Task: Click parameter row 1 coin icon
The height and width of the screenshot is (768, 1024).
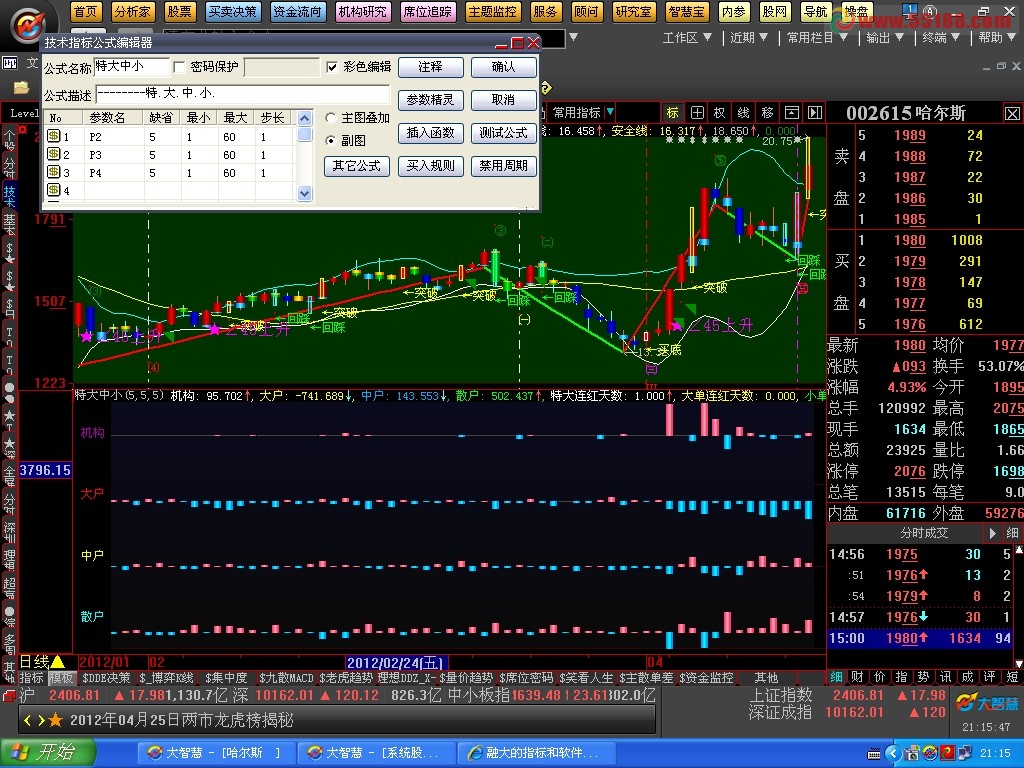Action: click(54, 136)
